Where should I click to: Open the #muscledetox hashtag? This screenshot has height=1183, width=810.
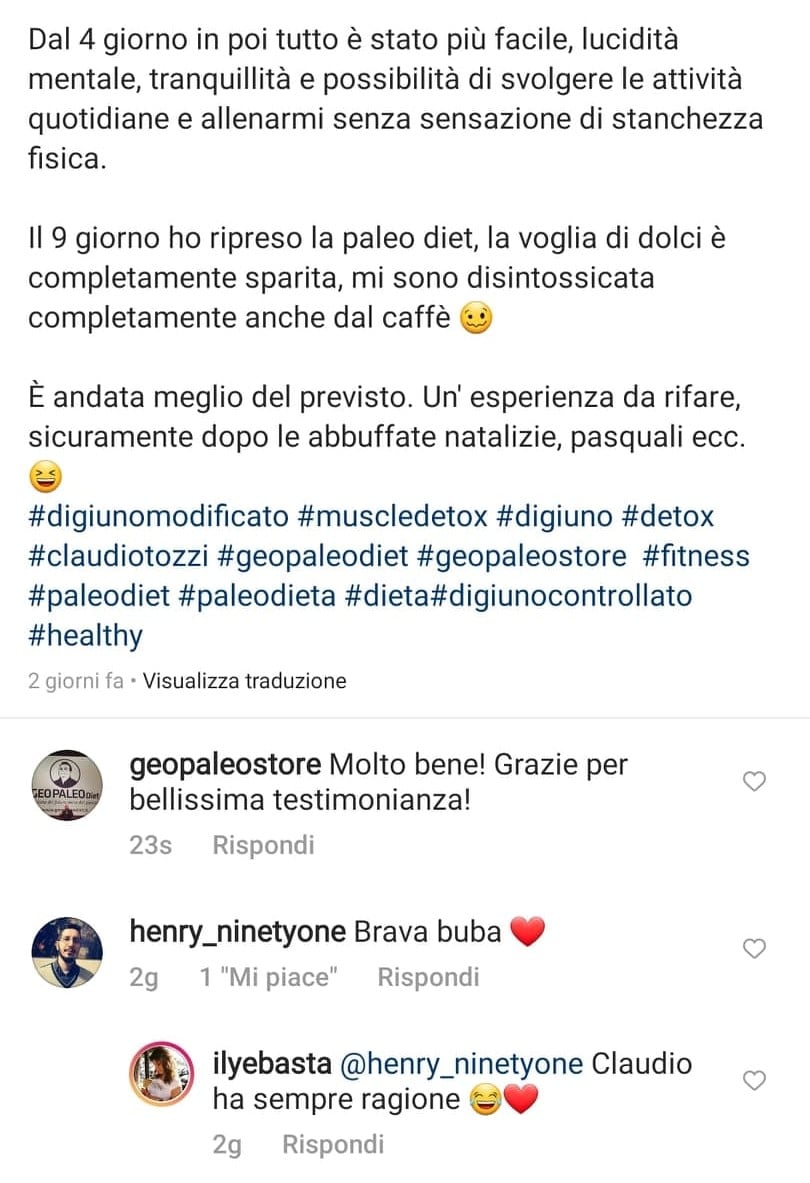[393, 517]
